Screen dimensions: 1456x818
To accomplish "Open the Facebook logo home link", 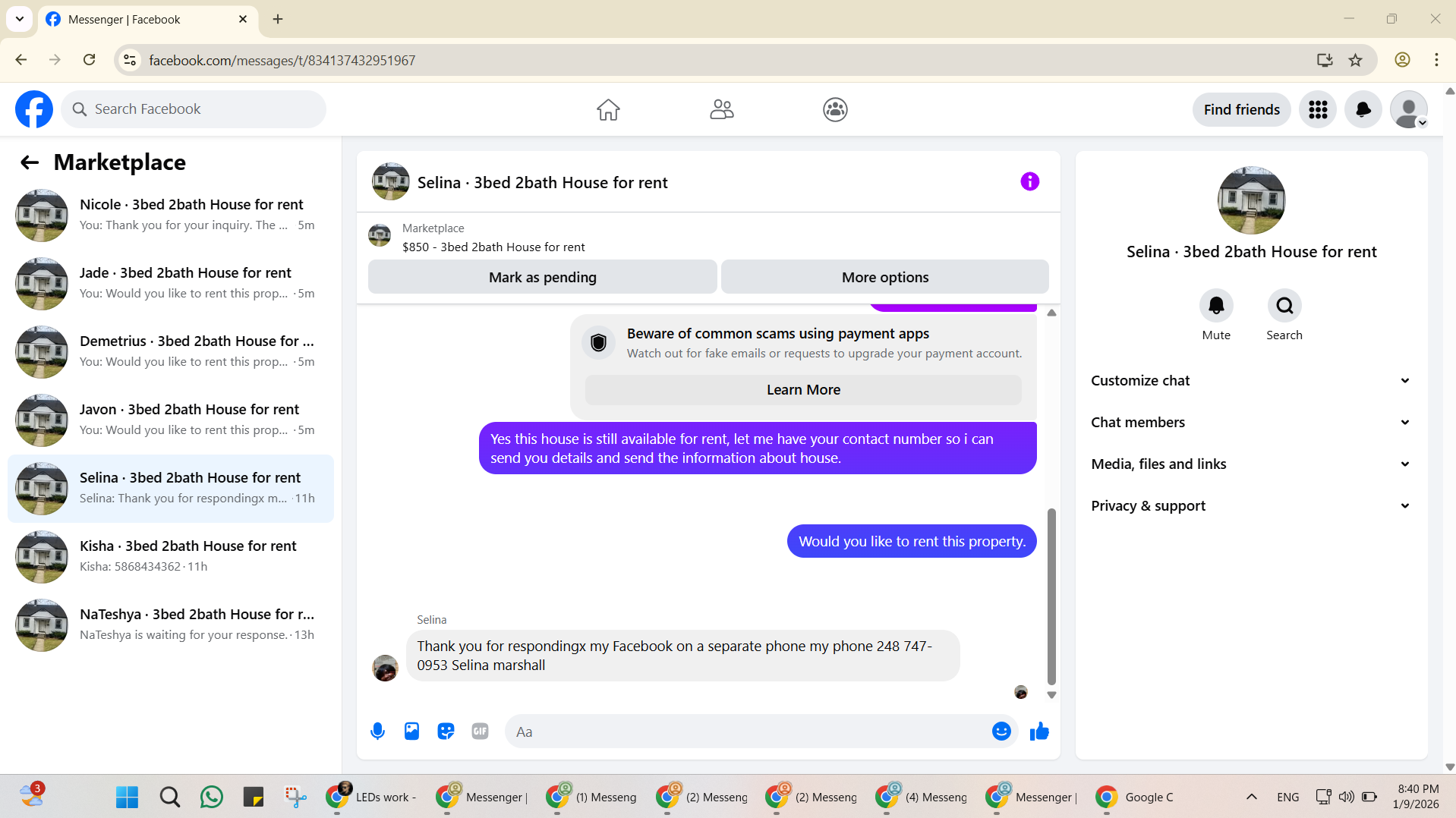I will (34, 109).
